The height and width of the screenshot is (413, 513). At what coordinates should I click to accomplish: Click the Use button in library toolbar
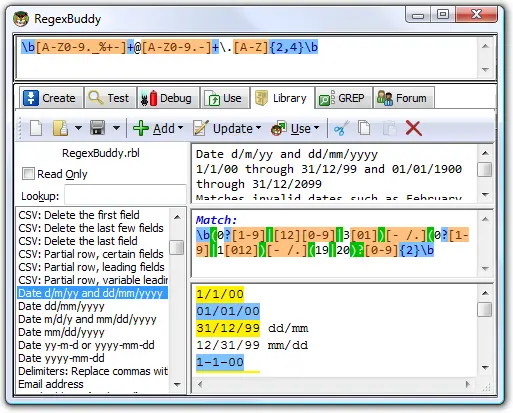click(x=291, y=128)
